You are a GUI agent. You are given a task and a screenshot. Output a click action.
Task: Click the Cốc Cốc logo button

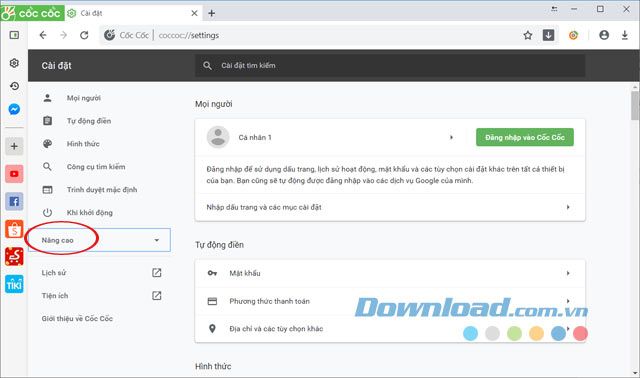[32, 13]
